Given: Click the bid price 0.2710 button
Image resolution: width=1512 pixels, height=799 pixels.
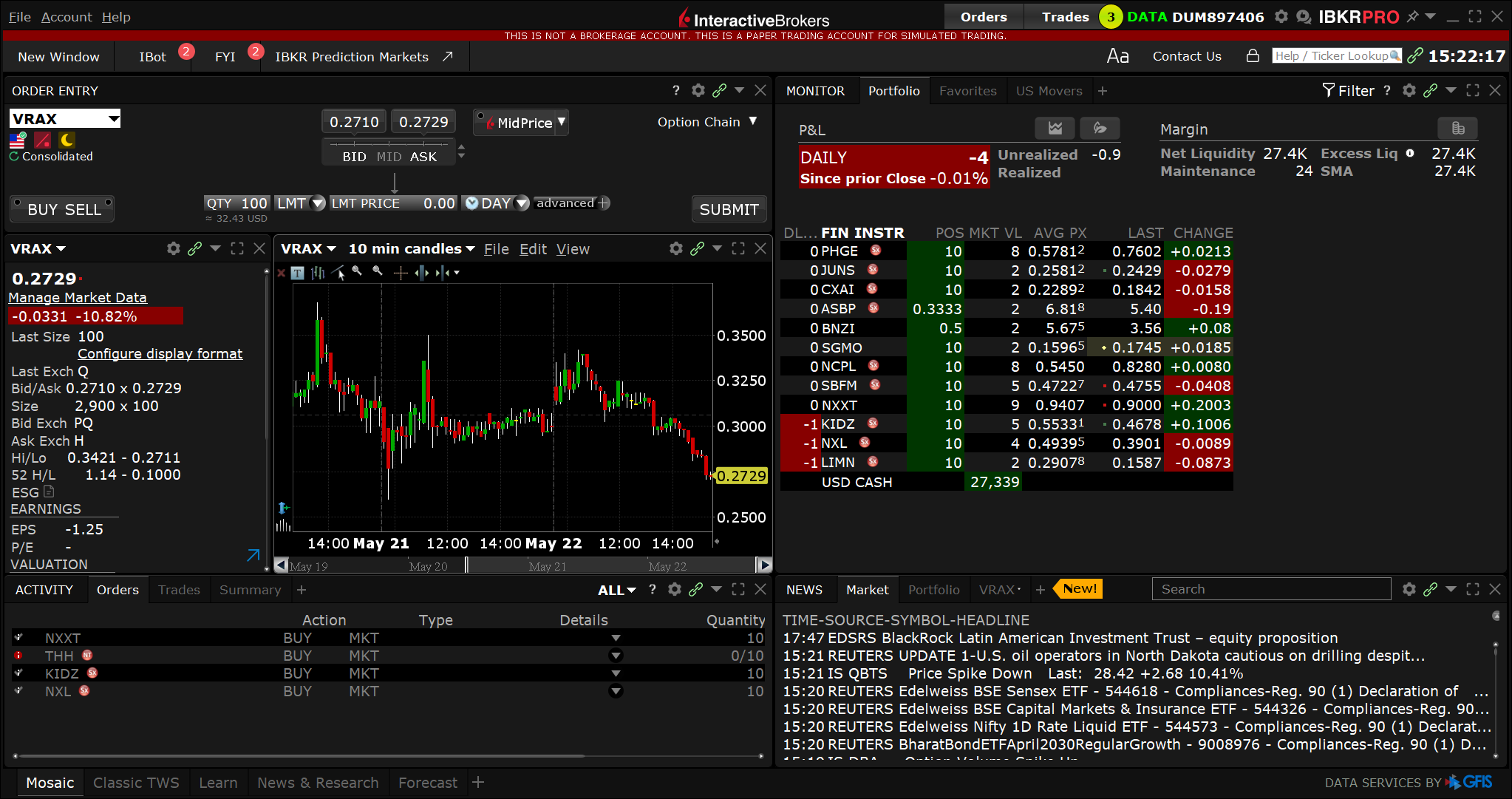Looking at the screenshot, I should tap(354, 122).
